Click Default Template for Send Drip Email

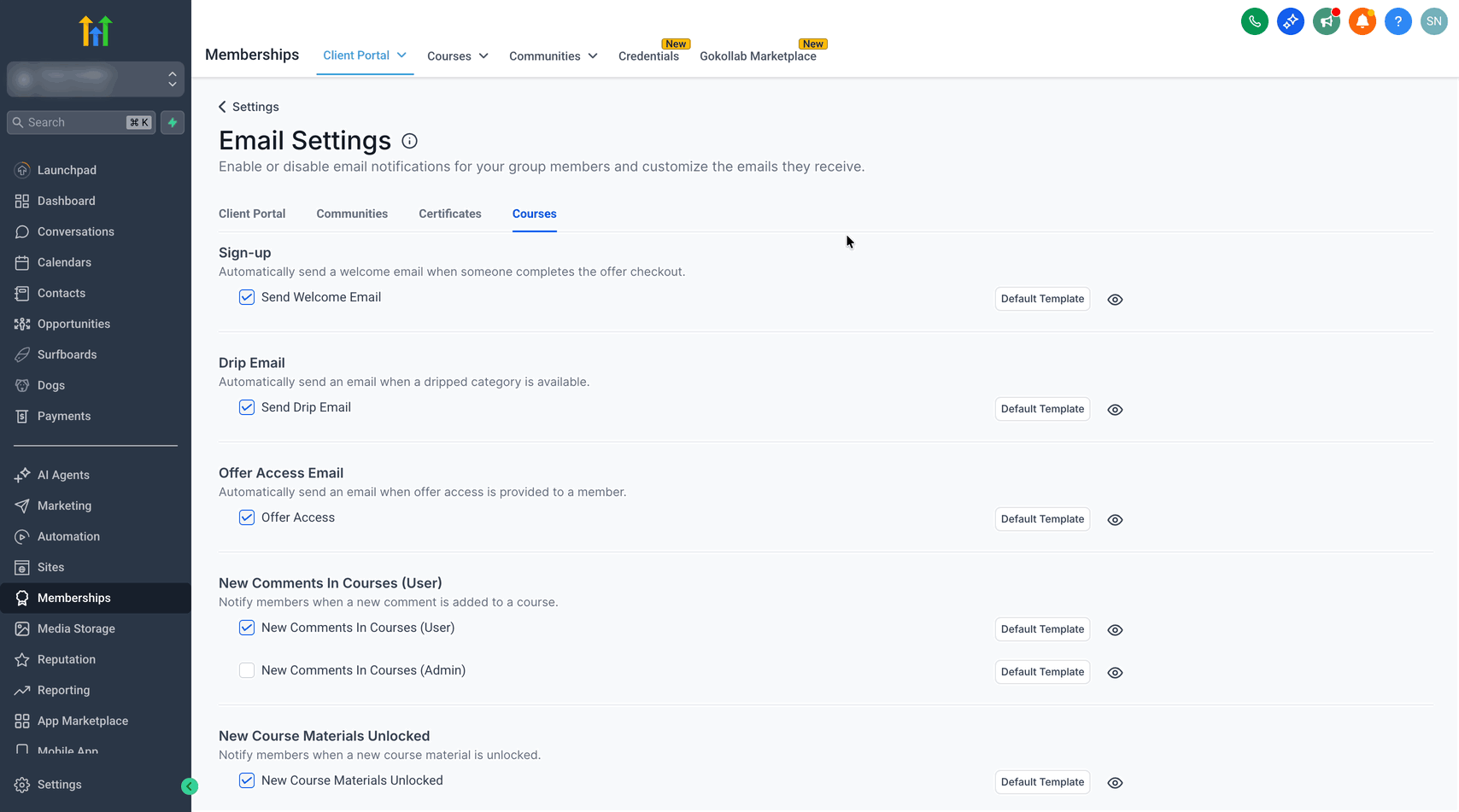(x=1042, y=409)
